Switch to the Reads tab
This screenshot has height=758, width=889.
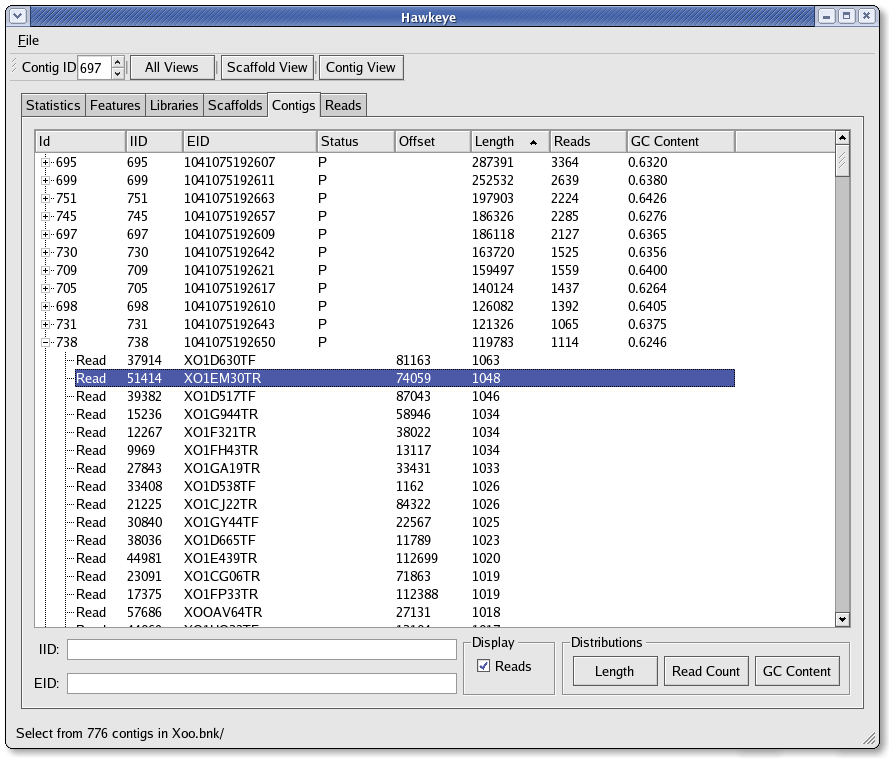pyautogui.click(x=343, y=105)
